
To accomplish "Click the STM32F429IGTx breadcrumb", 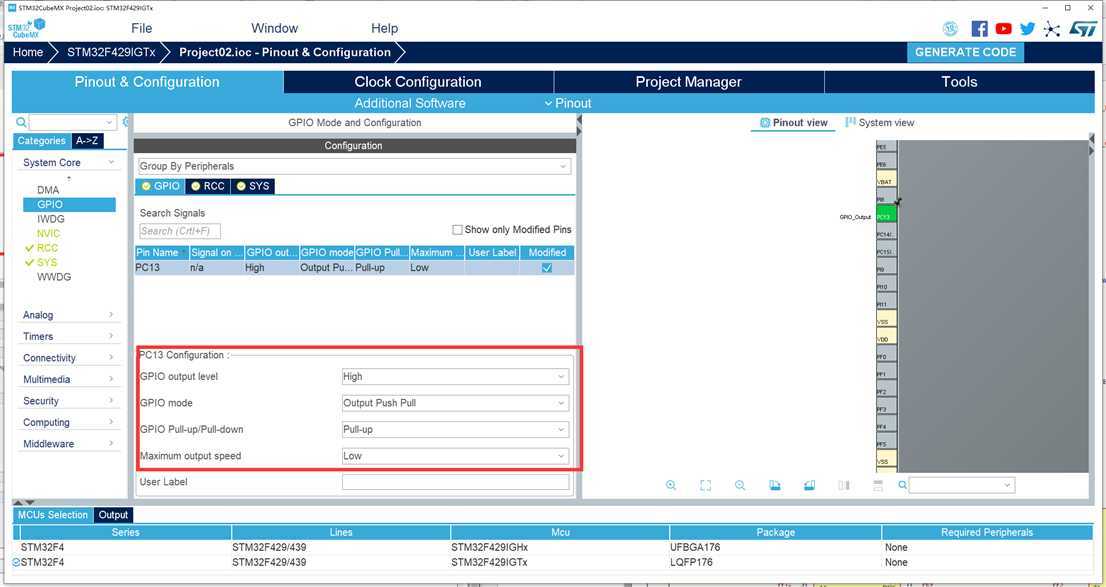I will (x=111, y=52).
